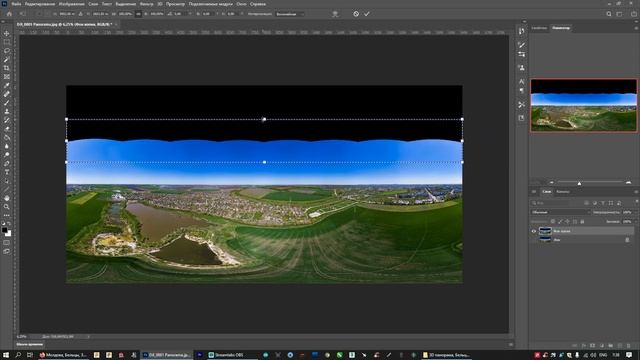Select the Gradient tool
Screen dimensions: 640x360
point(7,138)
